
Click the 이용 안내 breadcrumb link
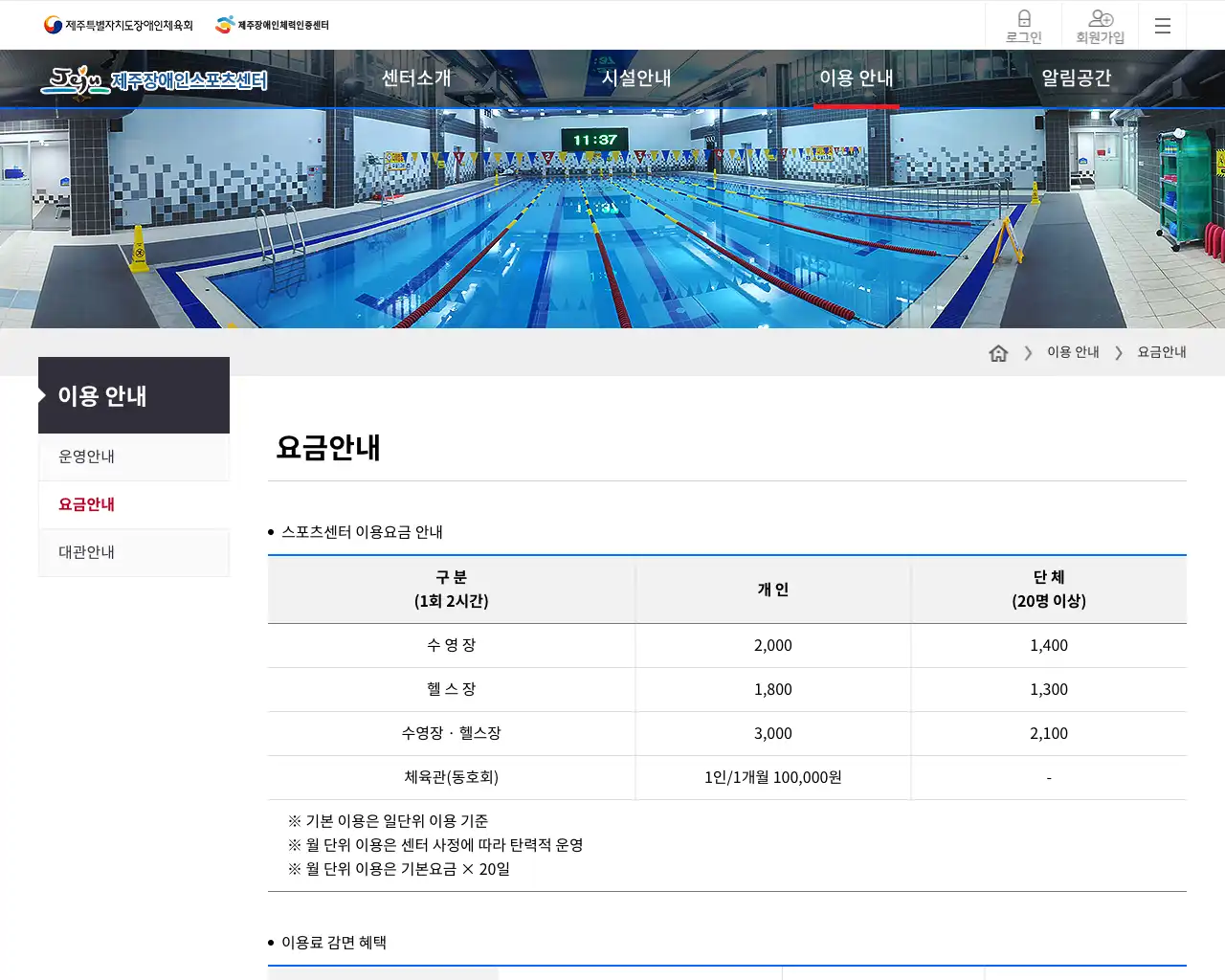pos(1073,352)
